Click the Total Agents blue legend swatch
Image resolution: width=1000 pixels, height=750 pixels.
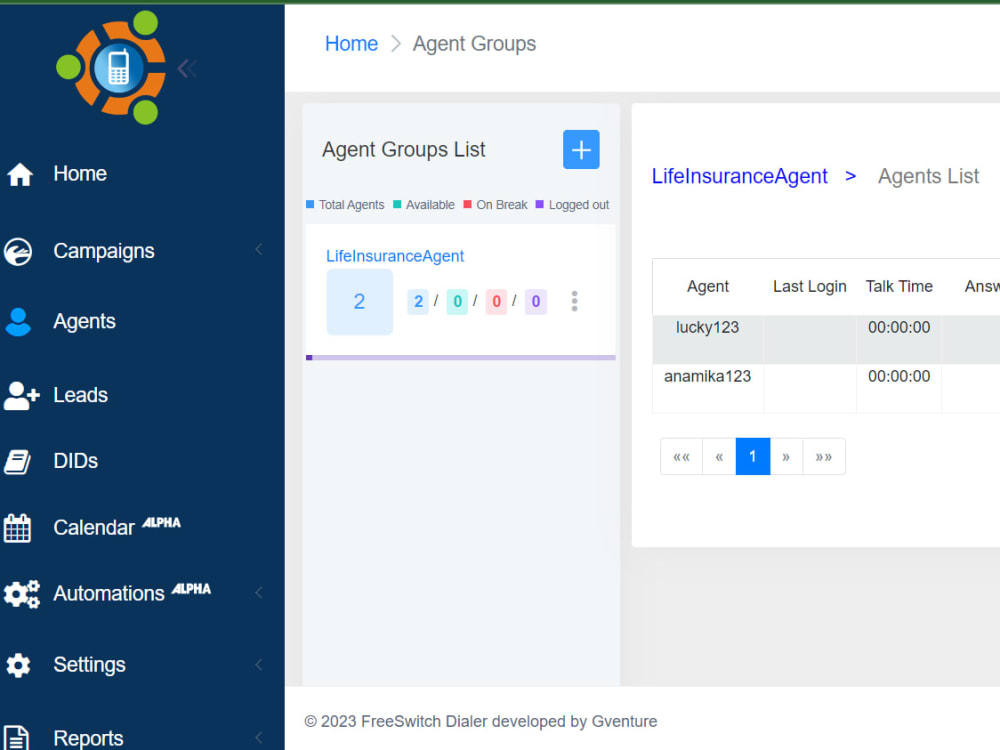point(310,204)
